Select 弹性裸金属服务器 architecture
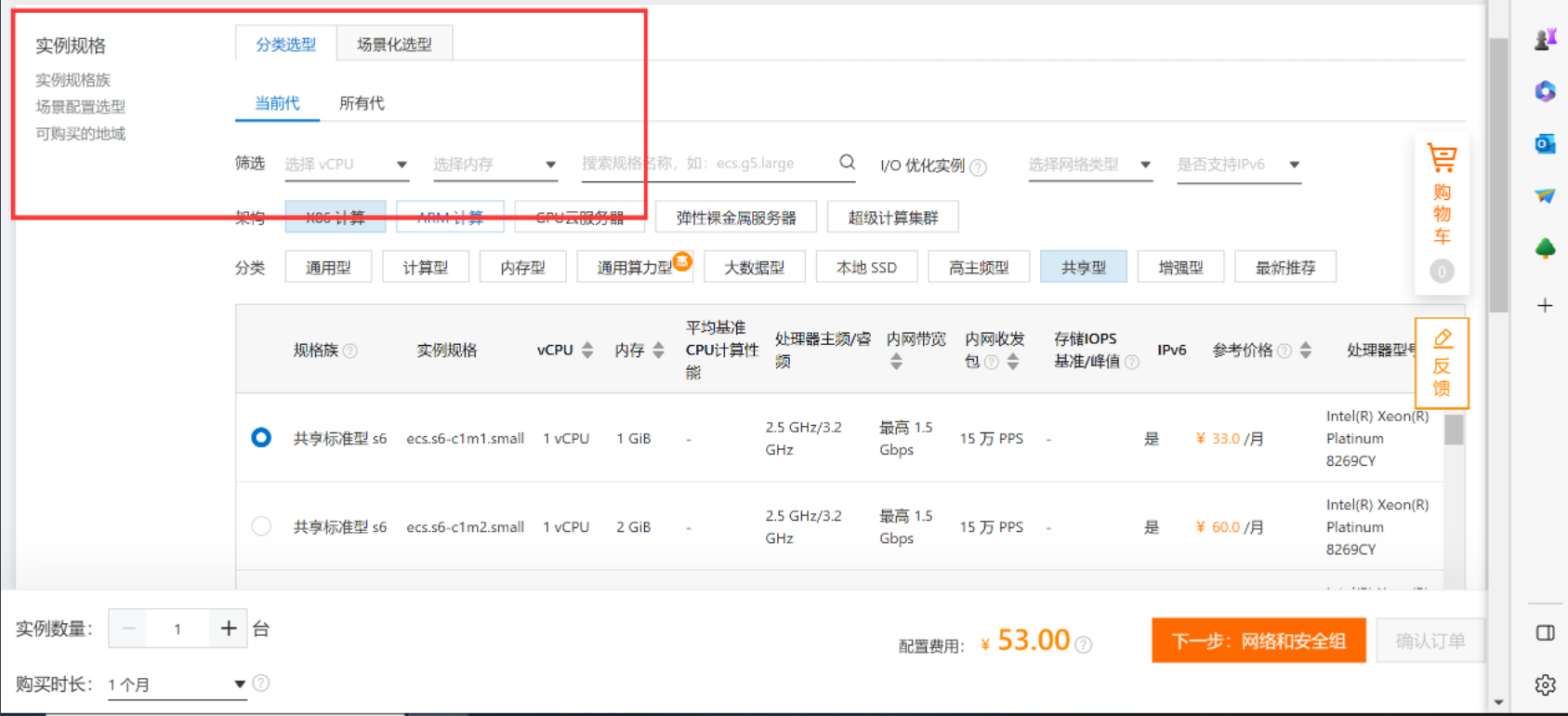Screen dimensions: 1568x716 click(736, 218)
